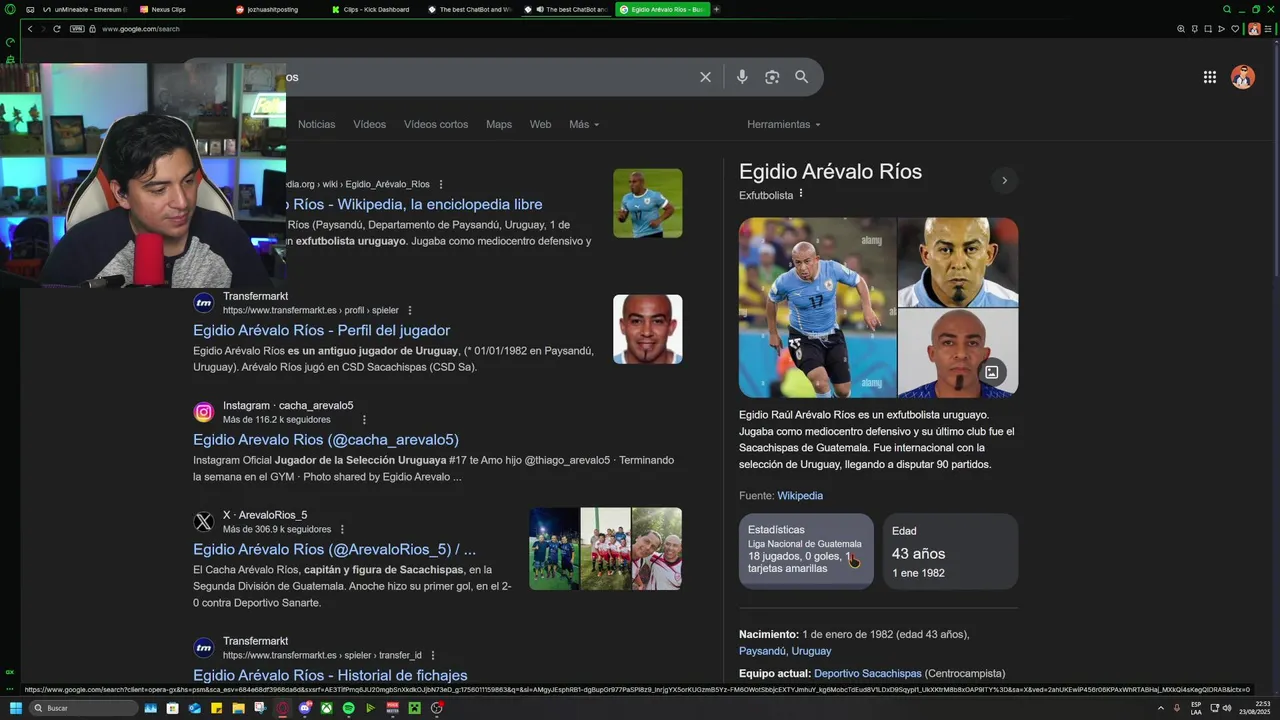Click the Wikipedia source link in panel
1280x720 pixels.
click(x=800, y=495)
